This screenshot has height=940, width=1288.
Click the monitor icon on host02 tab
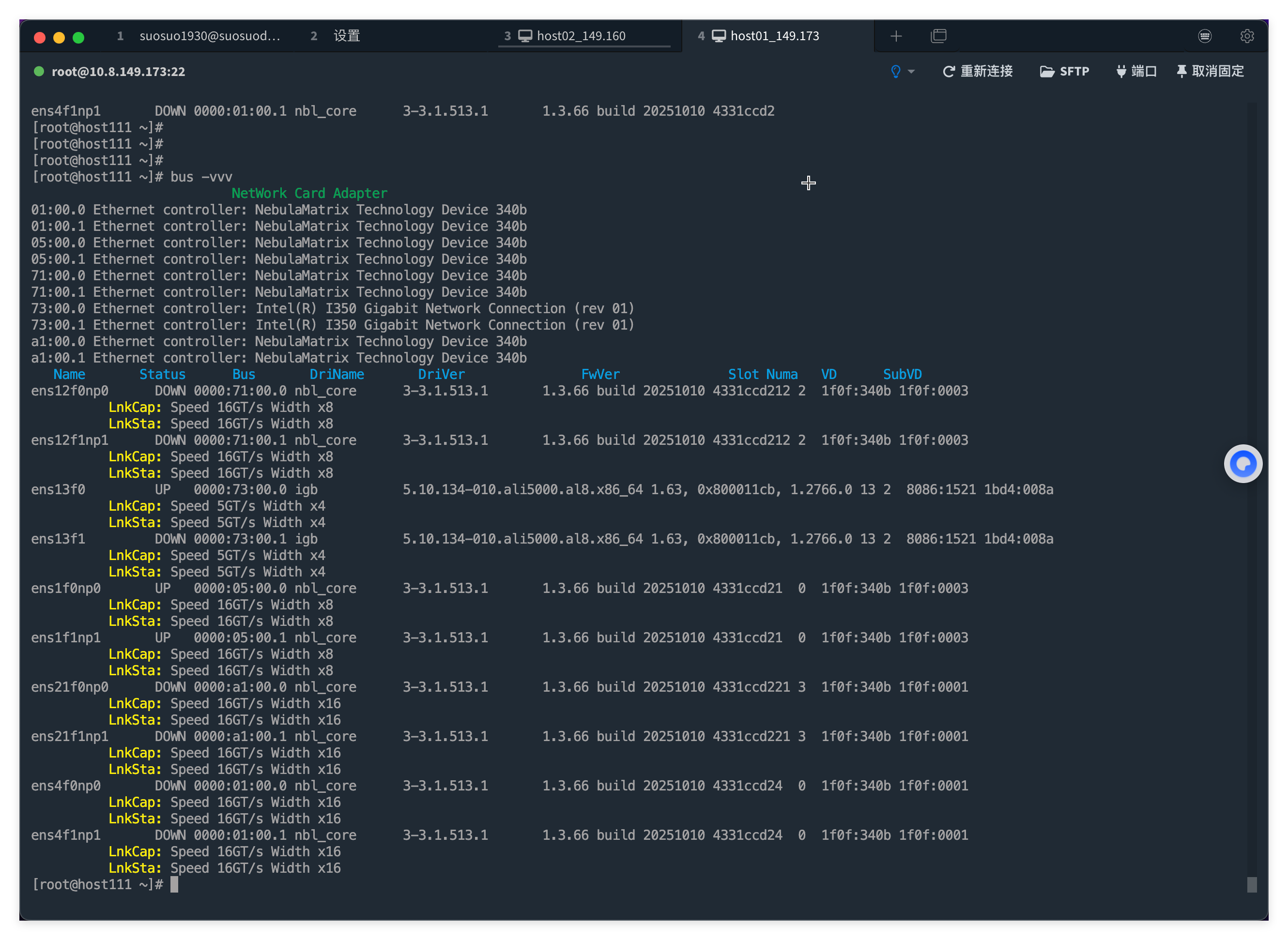tap(525, 36)
